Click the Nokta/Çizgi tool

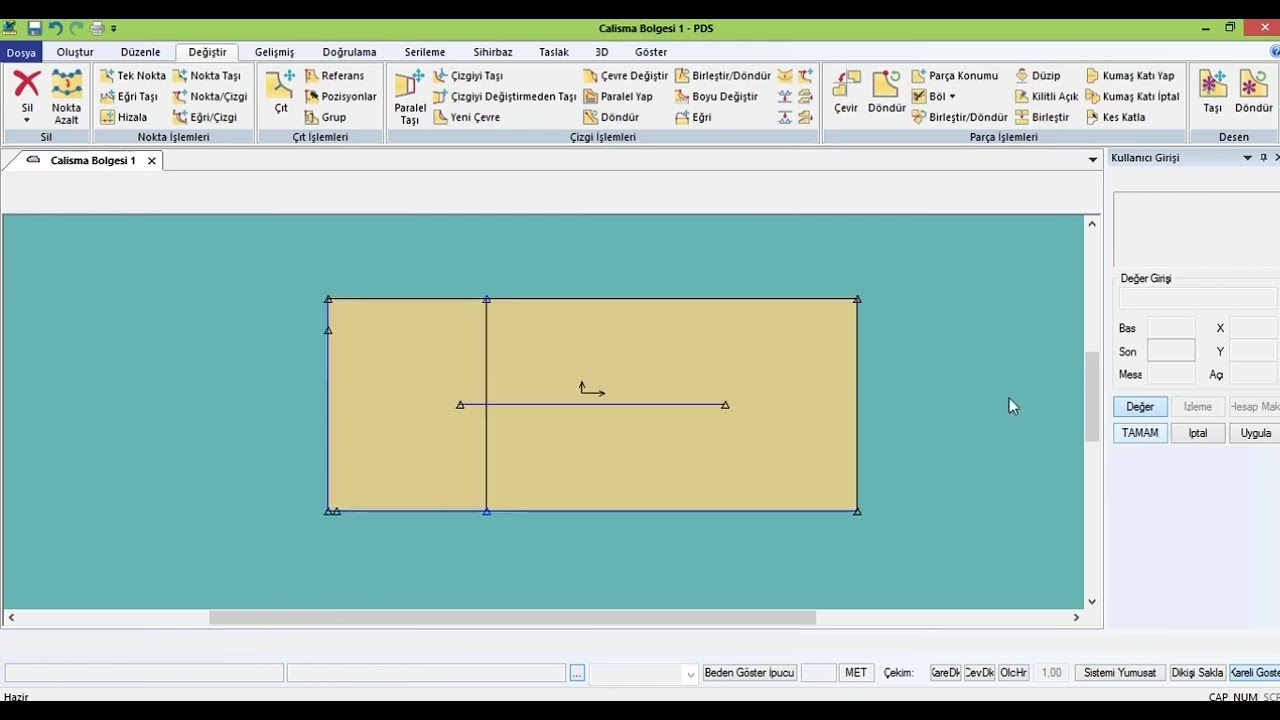210,97
